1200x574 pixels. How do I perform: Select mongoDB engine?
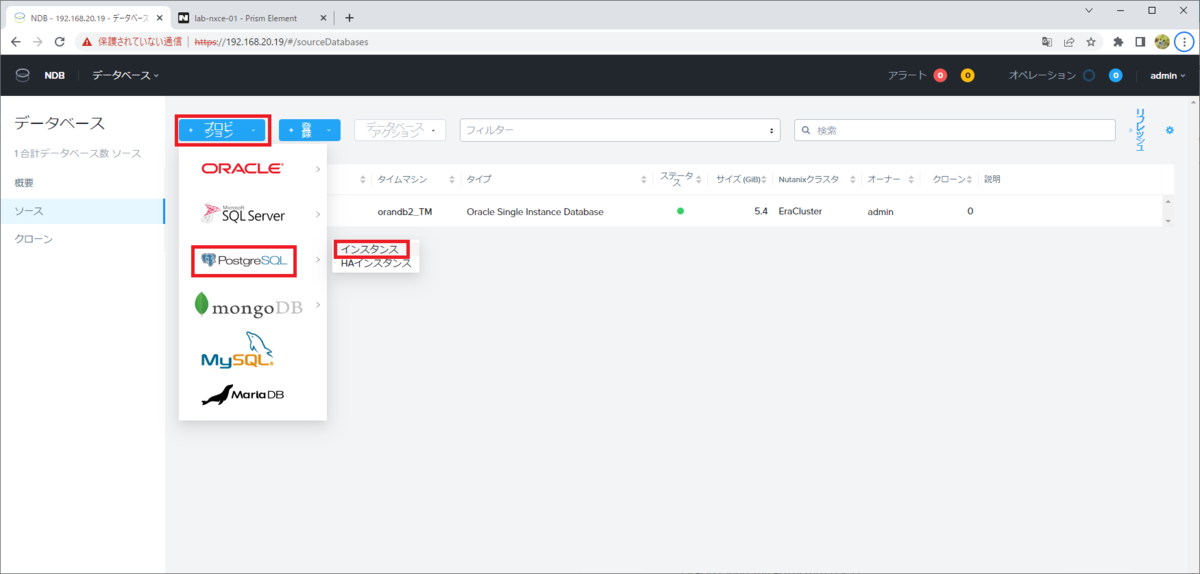[x=248, y=305]
